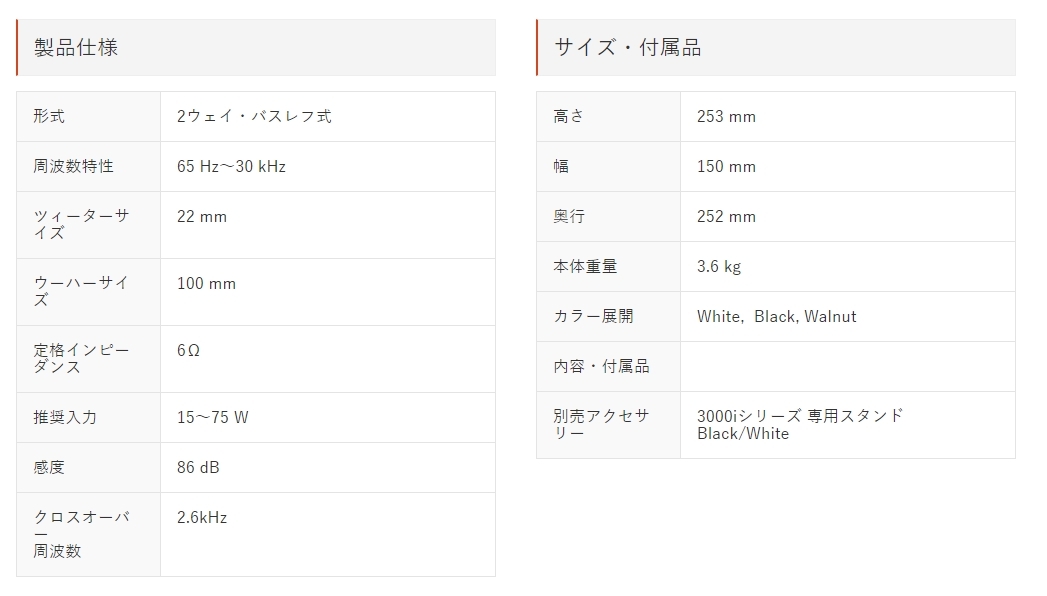Image resolution: width=1047 pixels, height=596 pixels.
Task: Select the 15～75 W recommended input value
Action: point(212,417)
